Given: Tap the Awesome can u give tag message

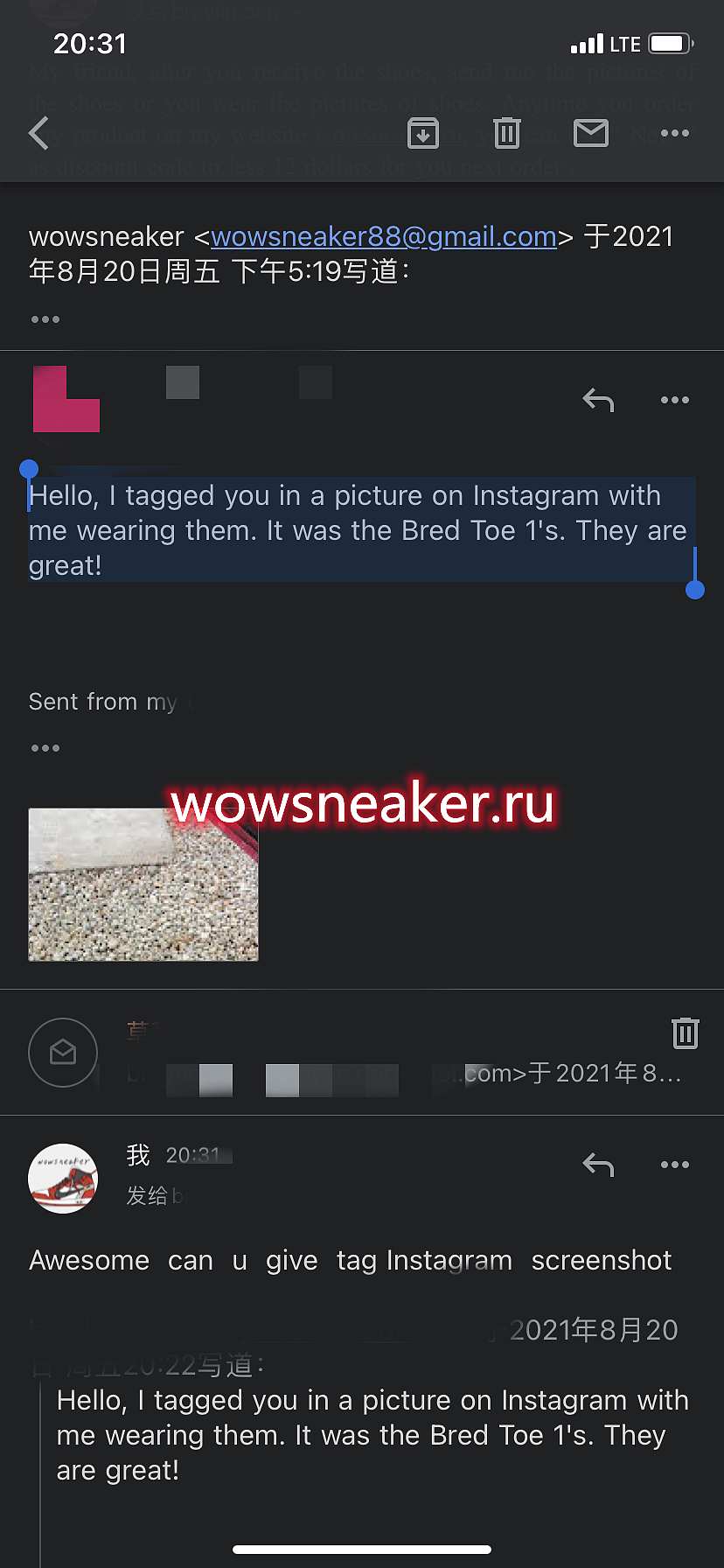Looking at the screenshot, I should tap(350, 1260).
